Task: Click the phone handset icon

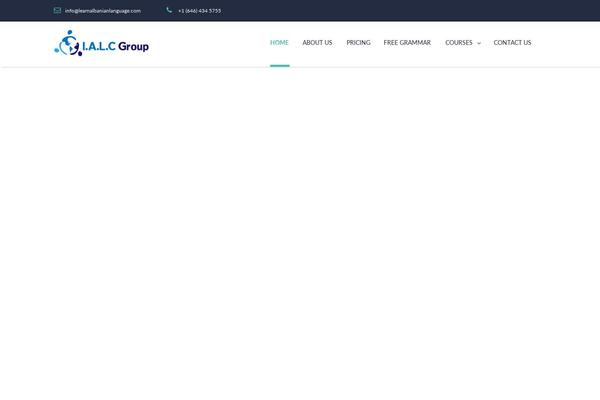Action: (x=169, y=10)
